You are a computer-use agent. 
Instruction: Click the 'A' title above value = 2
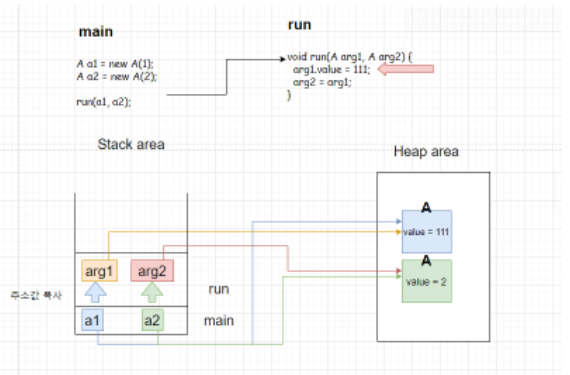tap(426, 260)
